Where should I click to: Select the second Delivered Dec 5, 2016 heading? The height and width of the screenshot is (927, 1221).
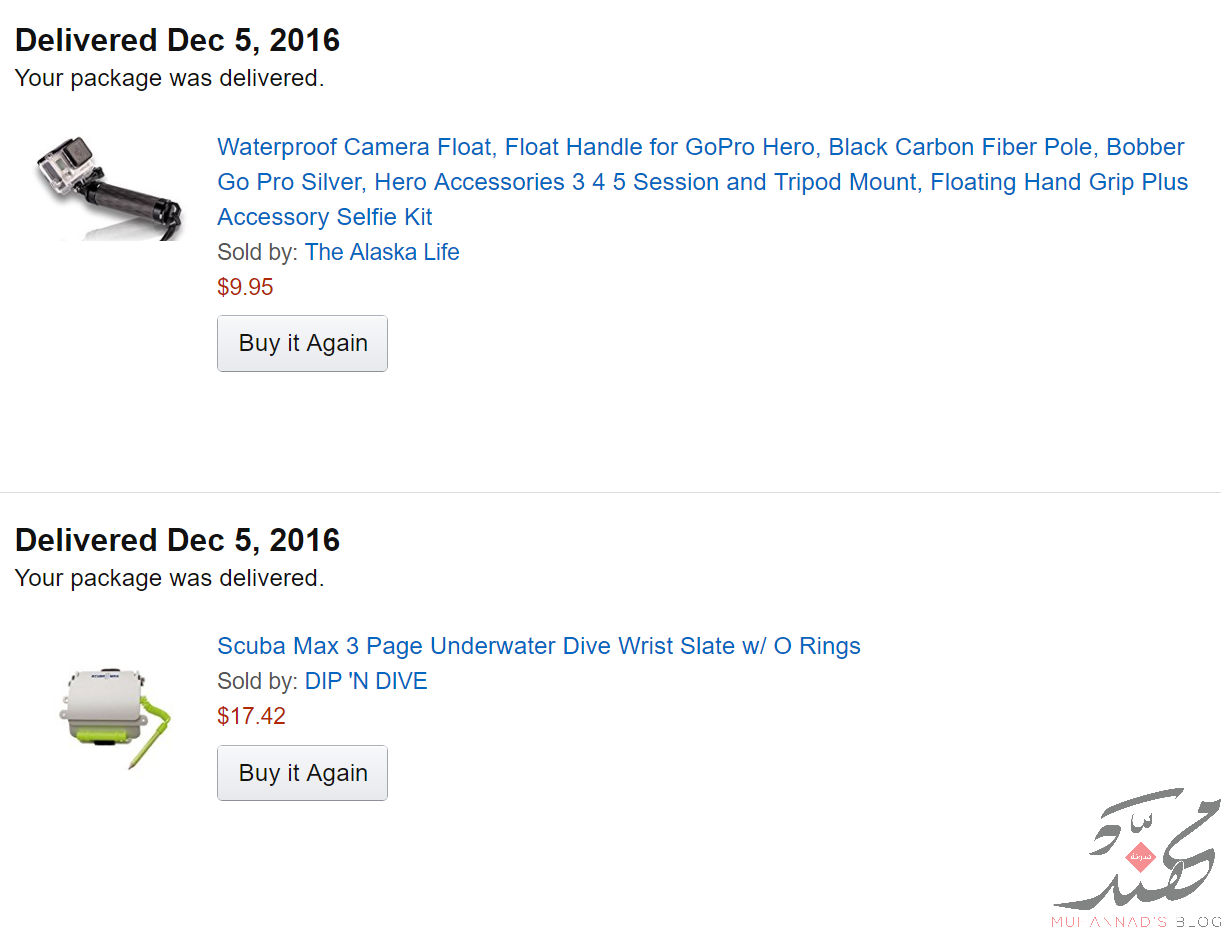click(177, 540)
